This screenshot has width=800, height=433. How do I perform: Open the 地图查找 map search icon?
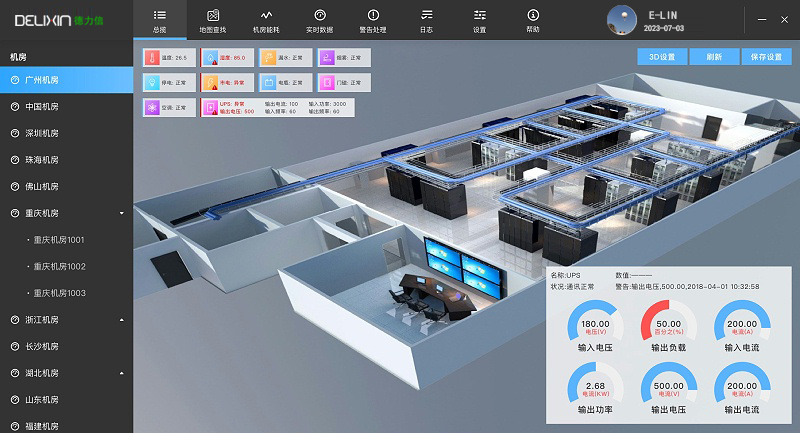pyautogui.click(x=213, y=15)
